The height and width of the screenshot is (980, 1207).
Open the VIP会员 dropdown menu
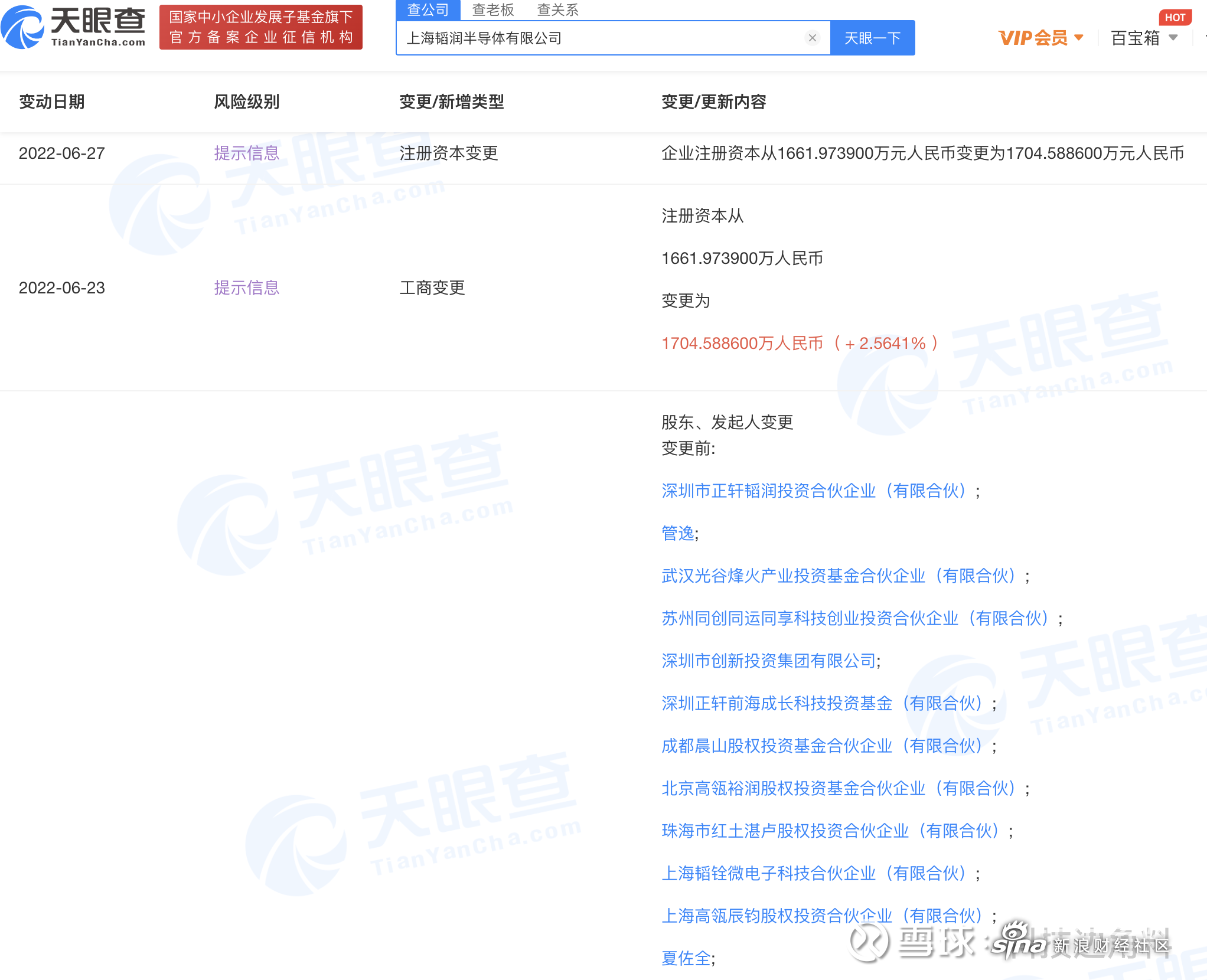(x=1040, y=38)
